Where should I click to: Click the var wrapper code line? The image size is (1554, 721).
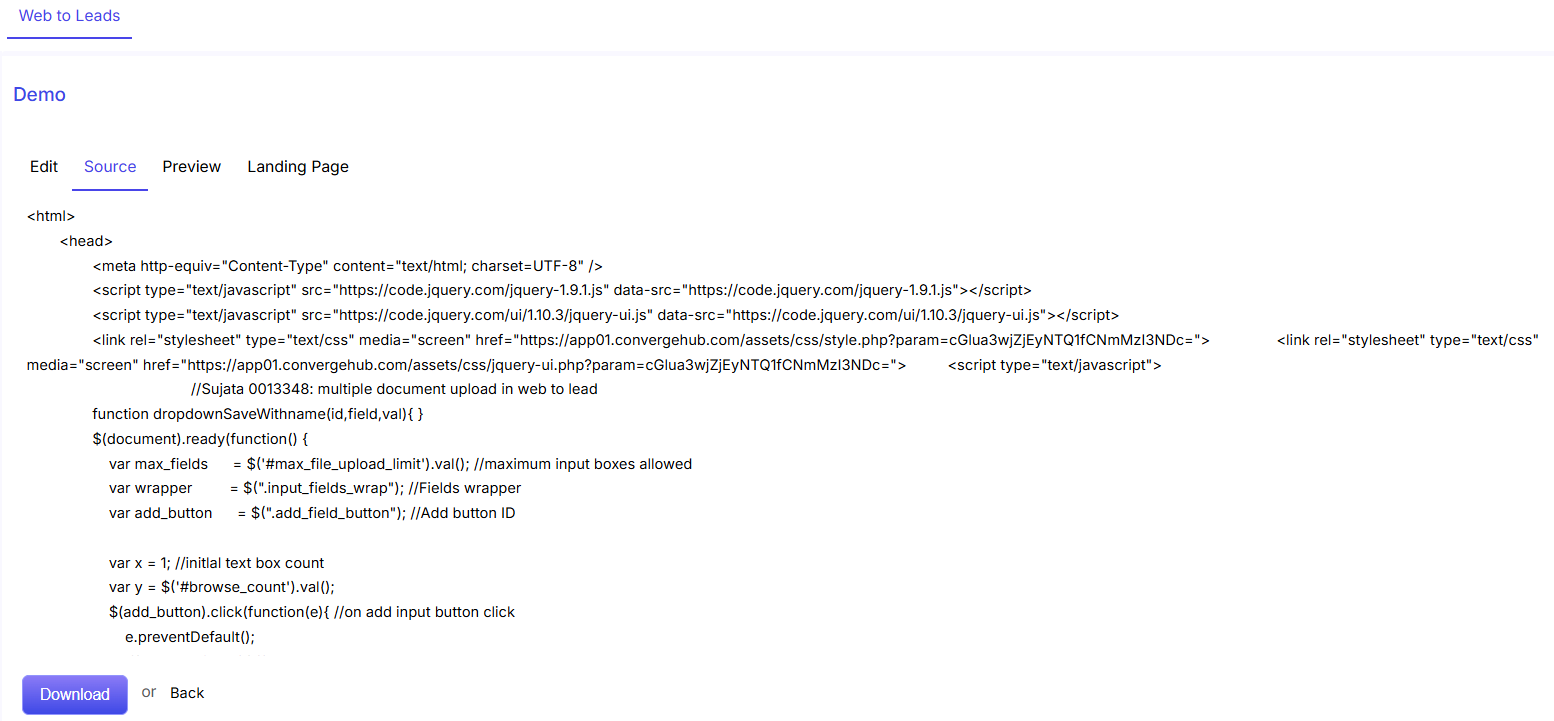pos(315,488)
